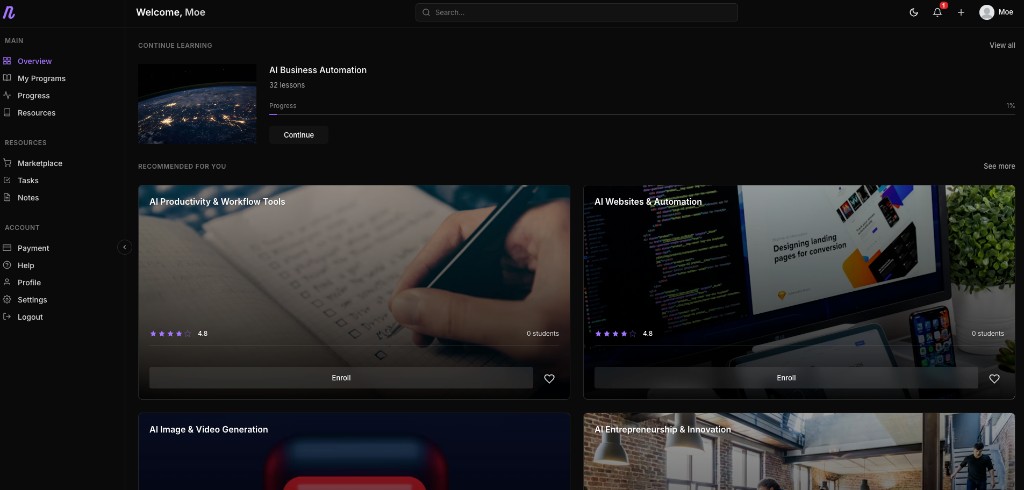Screen dimensions: 1024x490
Task: Open Overview in sidebar
Action: [35, 61]
